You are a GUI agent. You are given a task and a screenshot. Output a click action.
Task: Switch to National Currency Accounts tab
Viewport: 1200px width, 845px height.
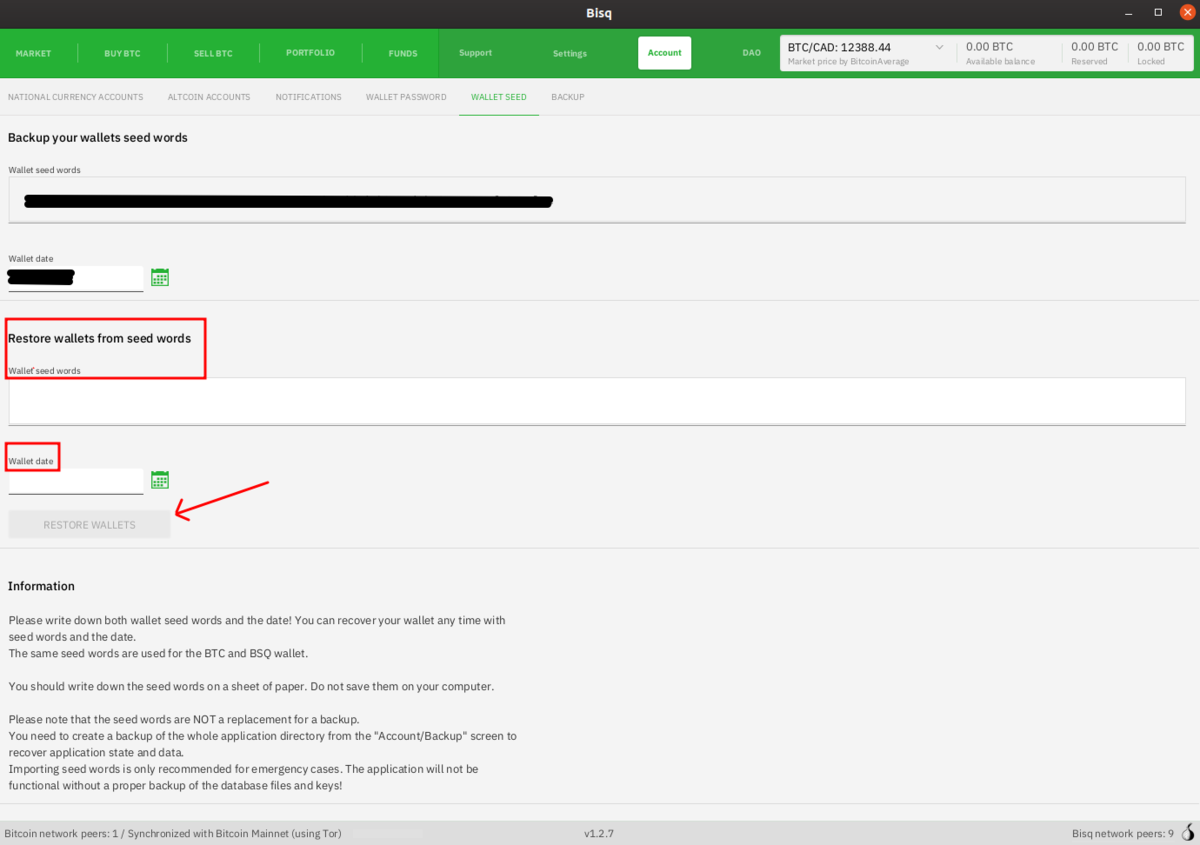point(75,97)
